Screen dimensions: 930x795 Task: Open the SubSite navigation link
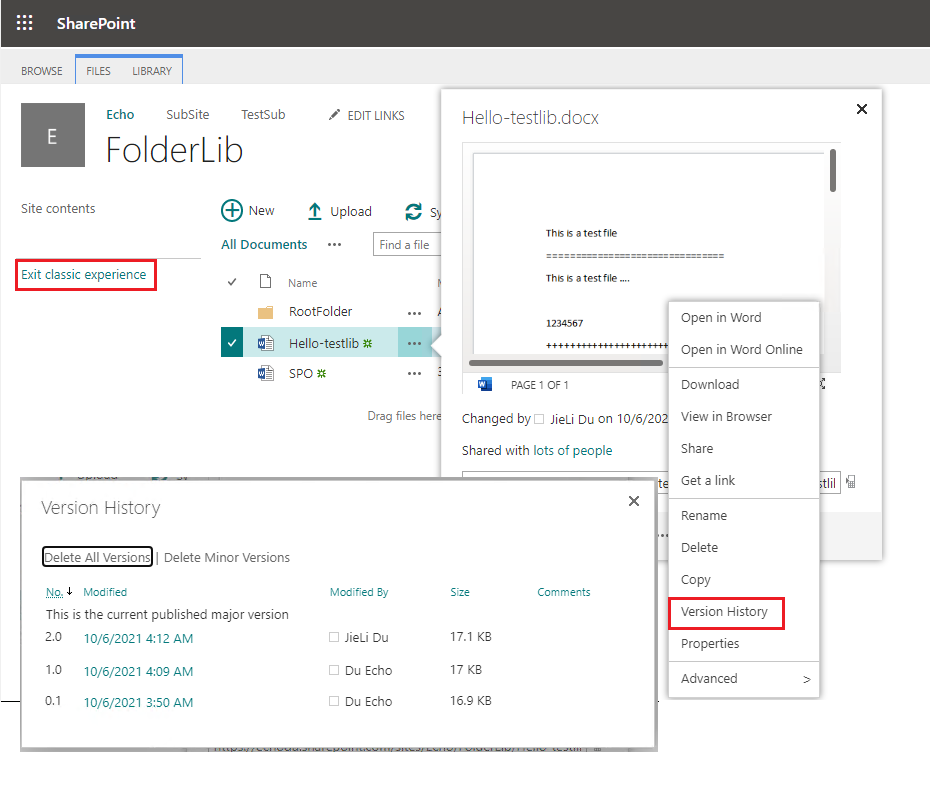[187, 115]
